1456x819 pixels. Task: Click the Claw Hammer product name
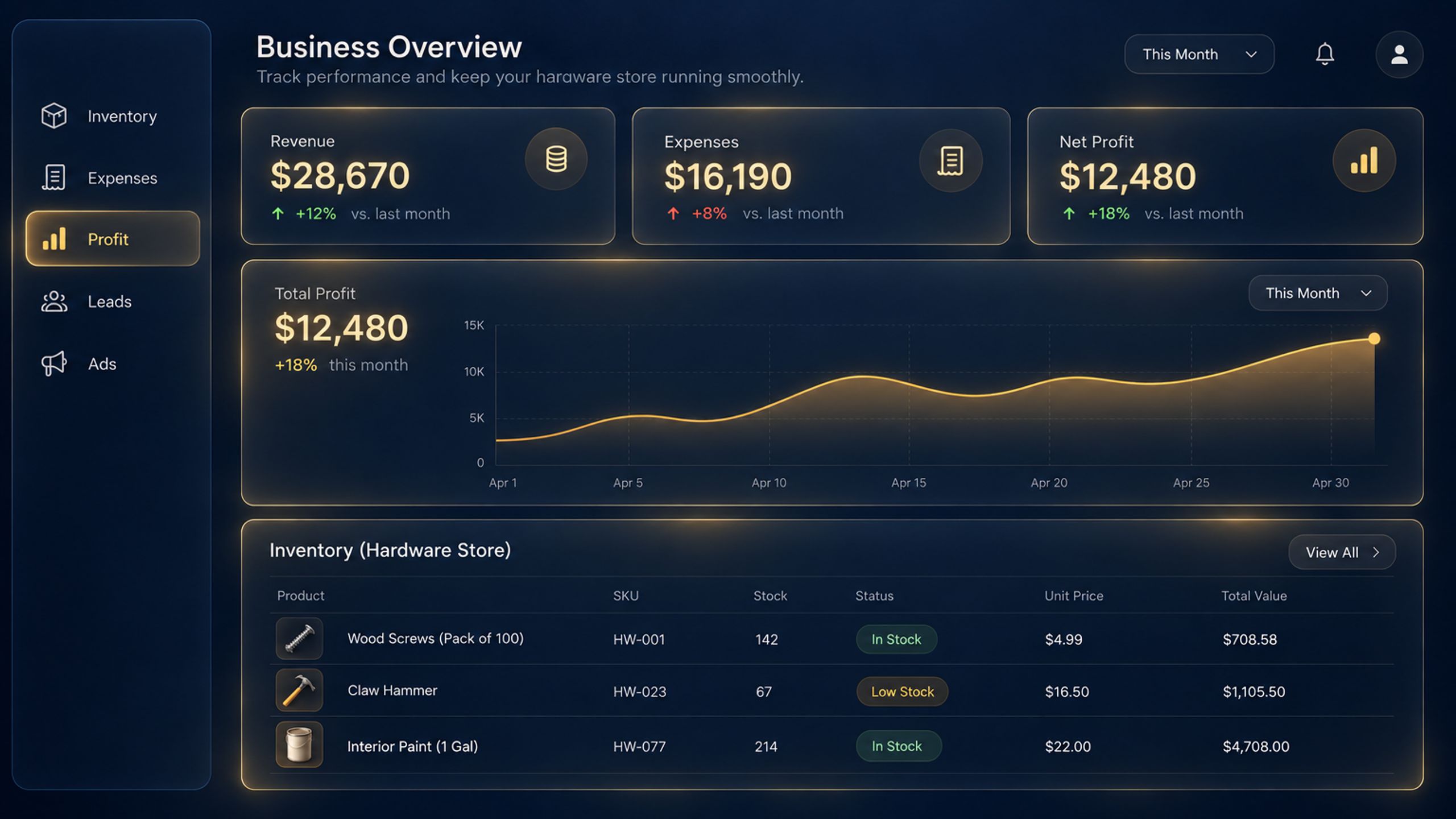pyautogui.click(x=392, y=690)
